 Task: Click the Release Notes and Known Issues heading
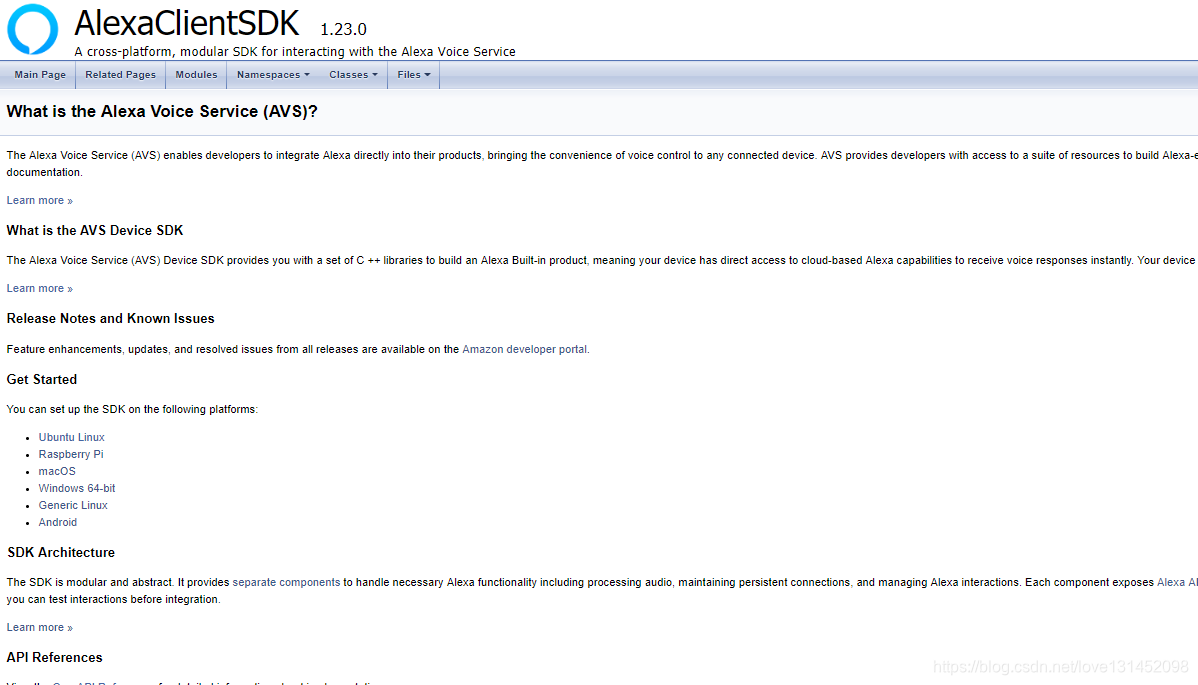(111, 318)
